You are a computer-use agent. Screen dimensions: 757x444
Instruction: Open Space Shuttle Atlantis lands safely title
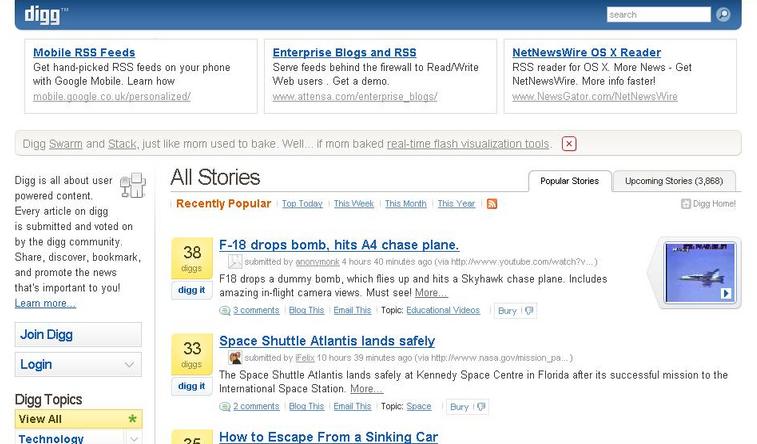click(327, 341)
